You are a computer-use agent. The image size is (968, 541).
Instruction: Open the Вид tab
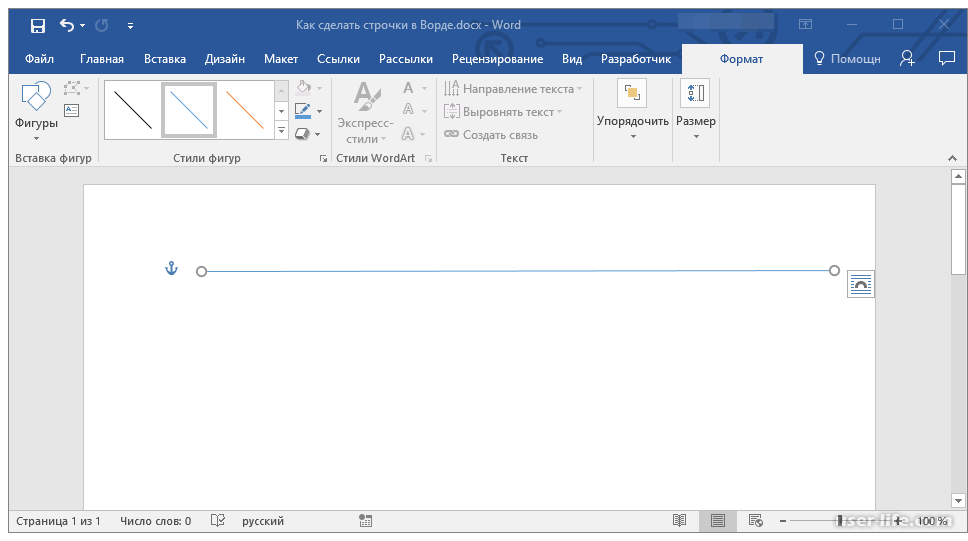[x=572, y=59]
